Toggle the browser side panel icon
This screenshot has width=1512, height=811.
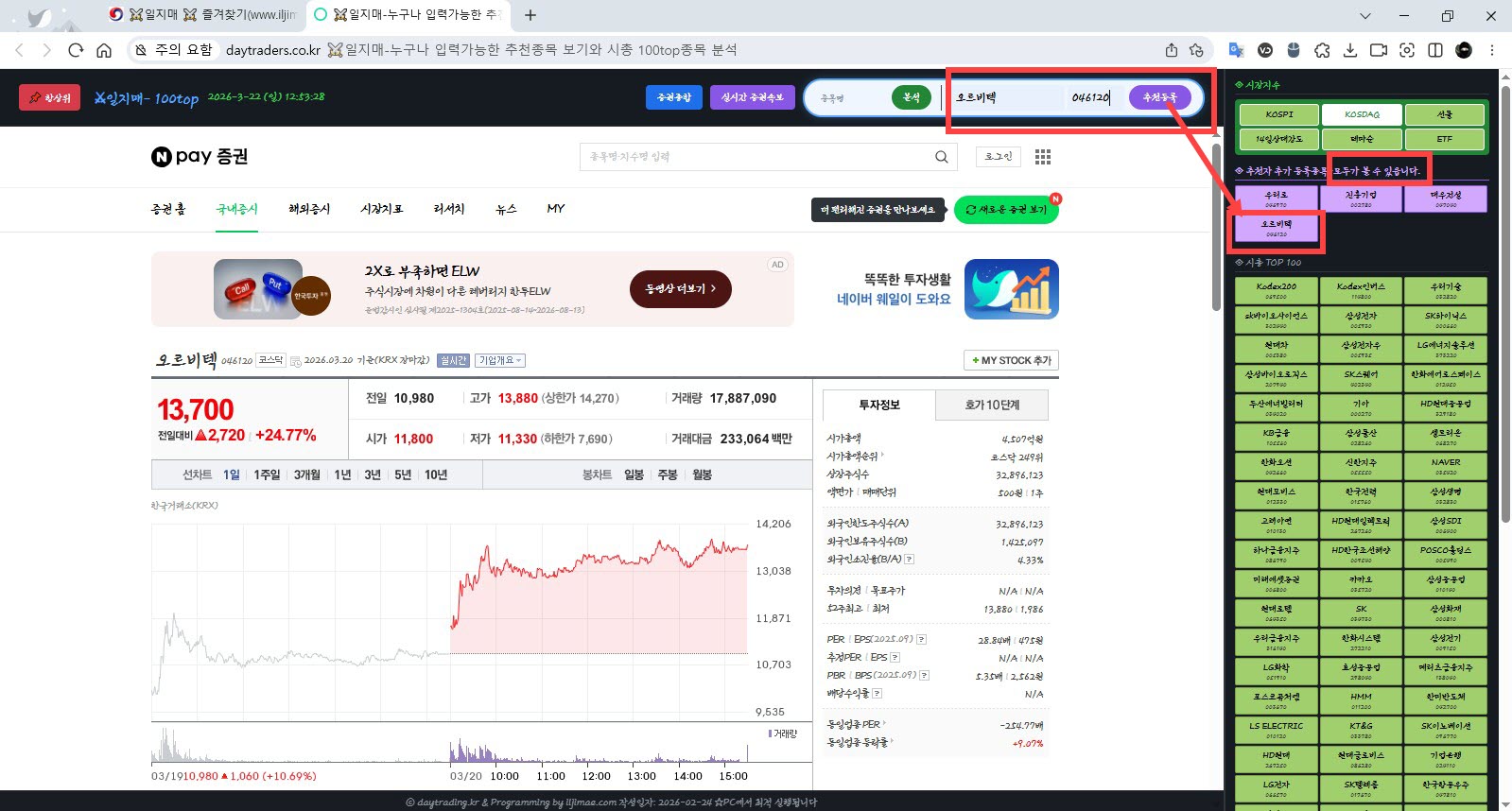pyautogui.click(x=1435, y=50)
